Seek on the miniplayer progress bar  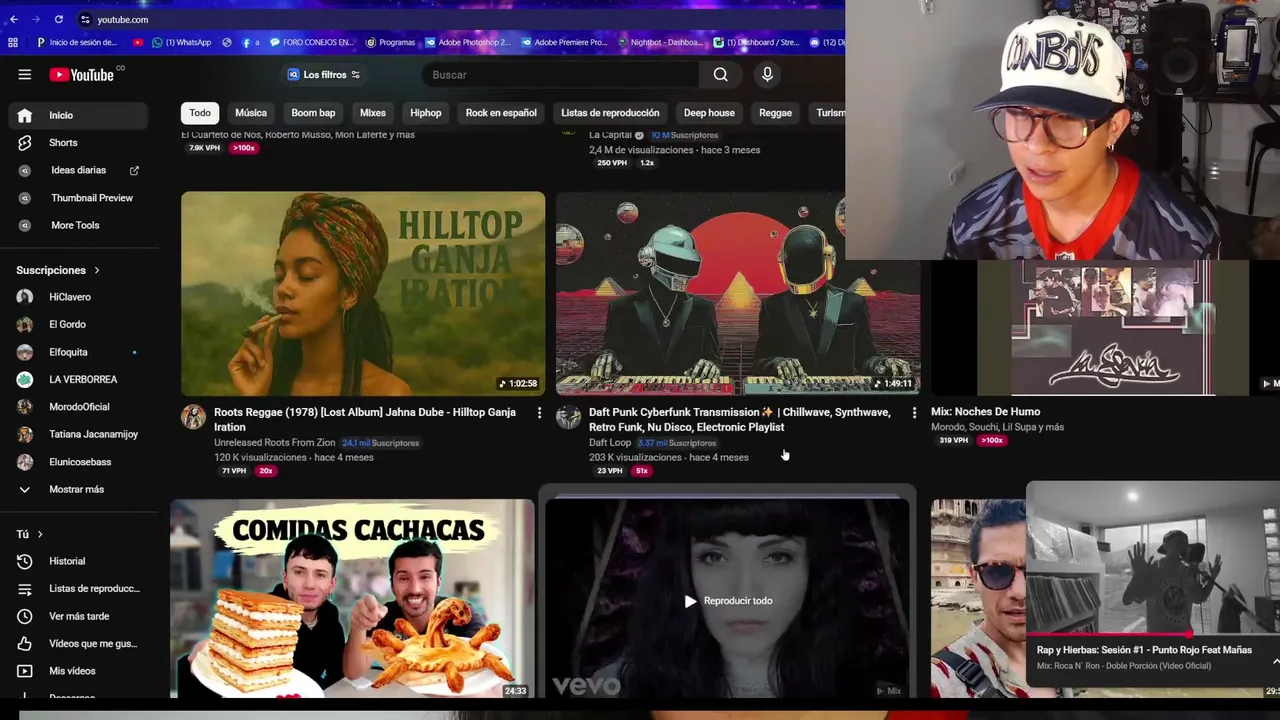pyautogui.click(x=1153, y=634)
